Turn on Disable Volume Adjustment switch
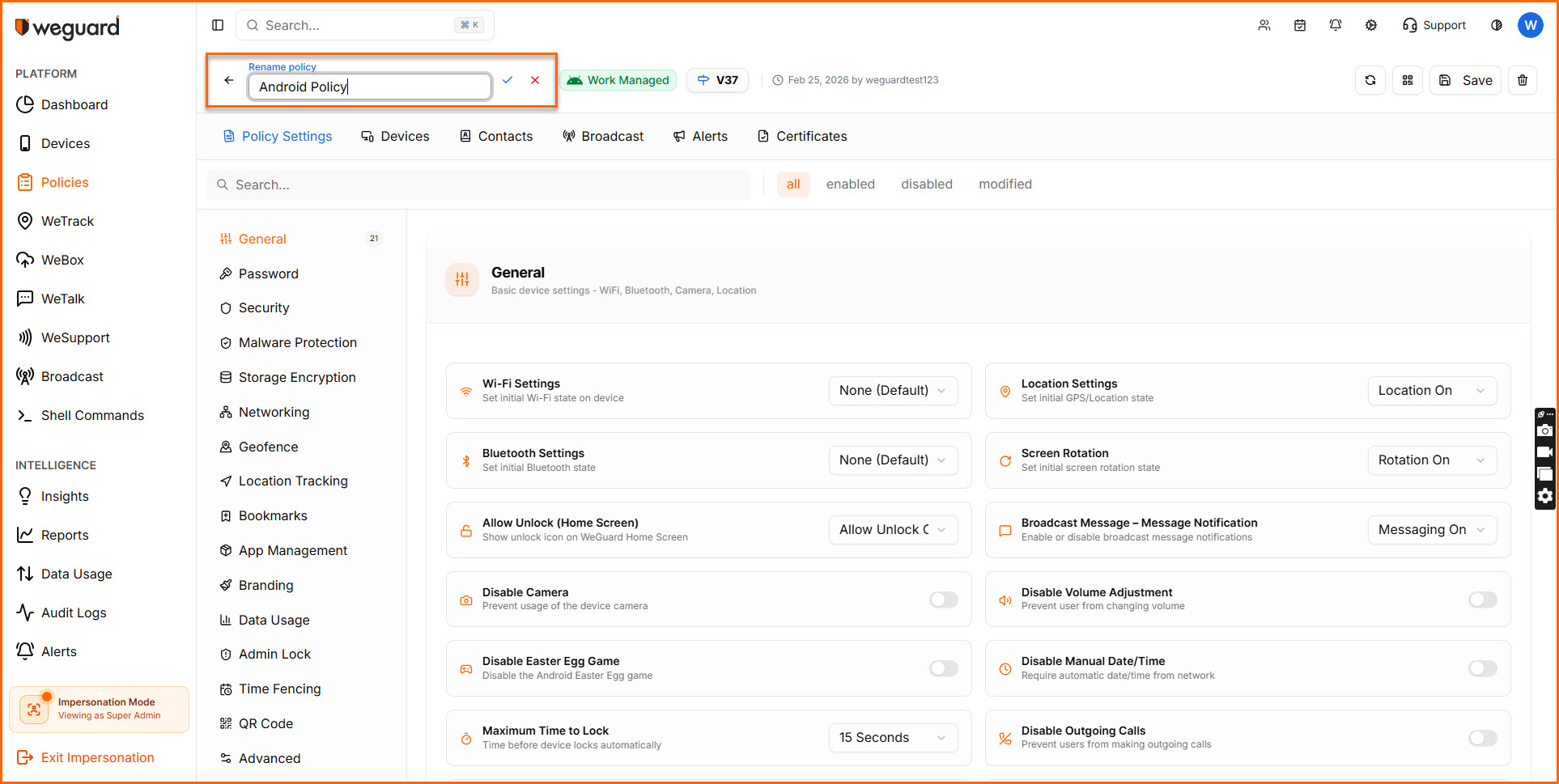The image size is (1559, 784). (1482, 600)
